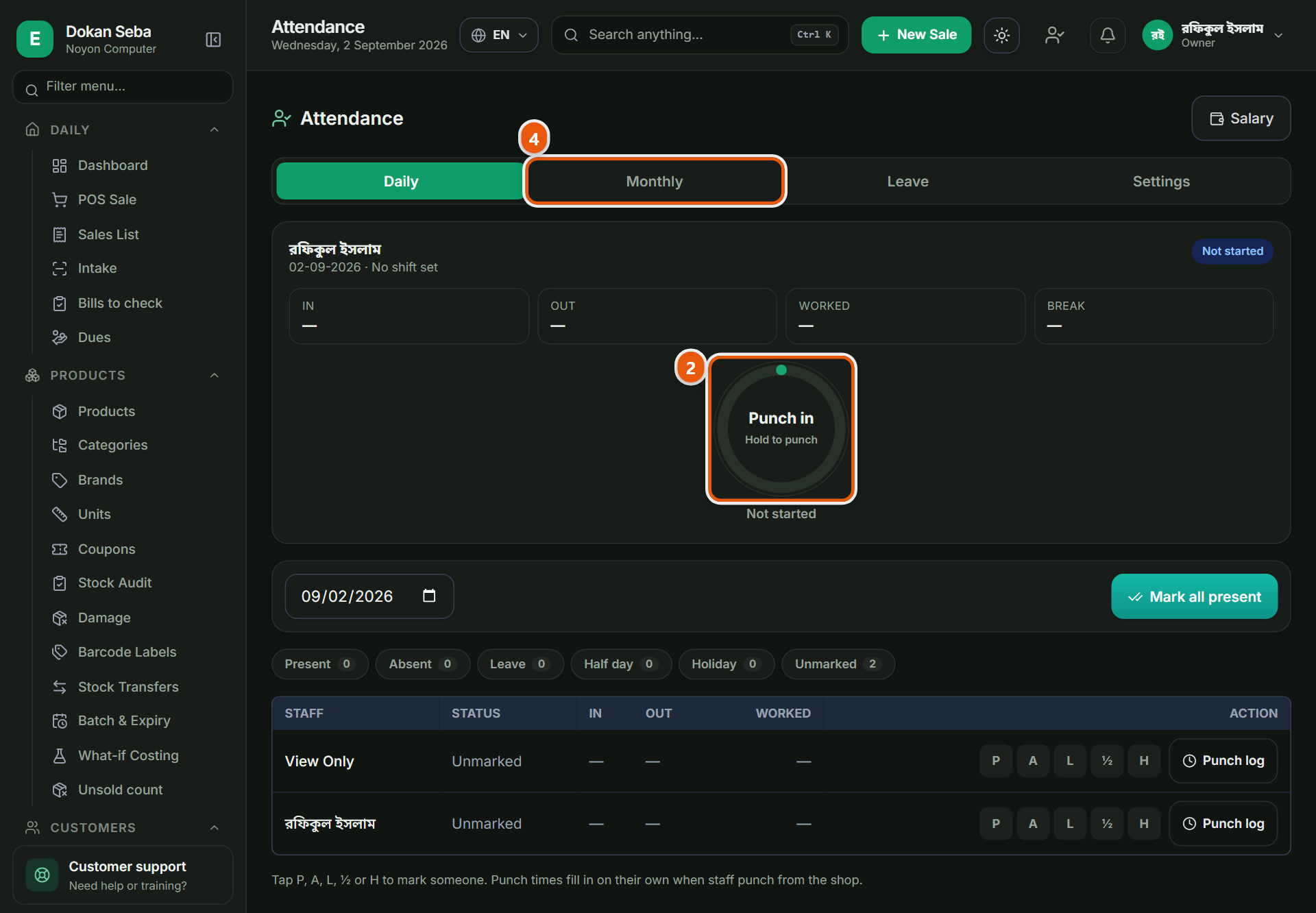This screenshot has height=913, width=1316.
Task: Collapse the DAILY menu section
Action: coord(214,130)
